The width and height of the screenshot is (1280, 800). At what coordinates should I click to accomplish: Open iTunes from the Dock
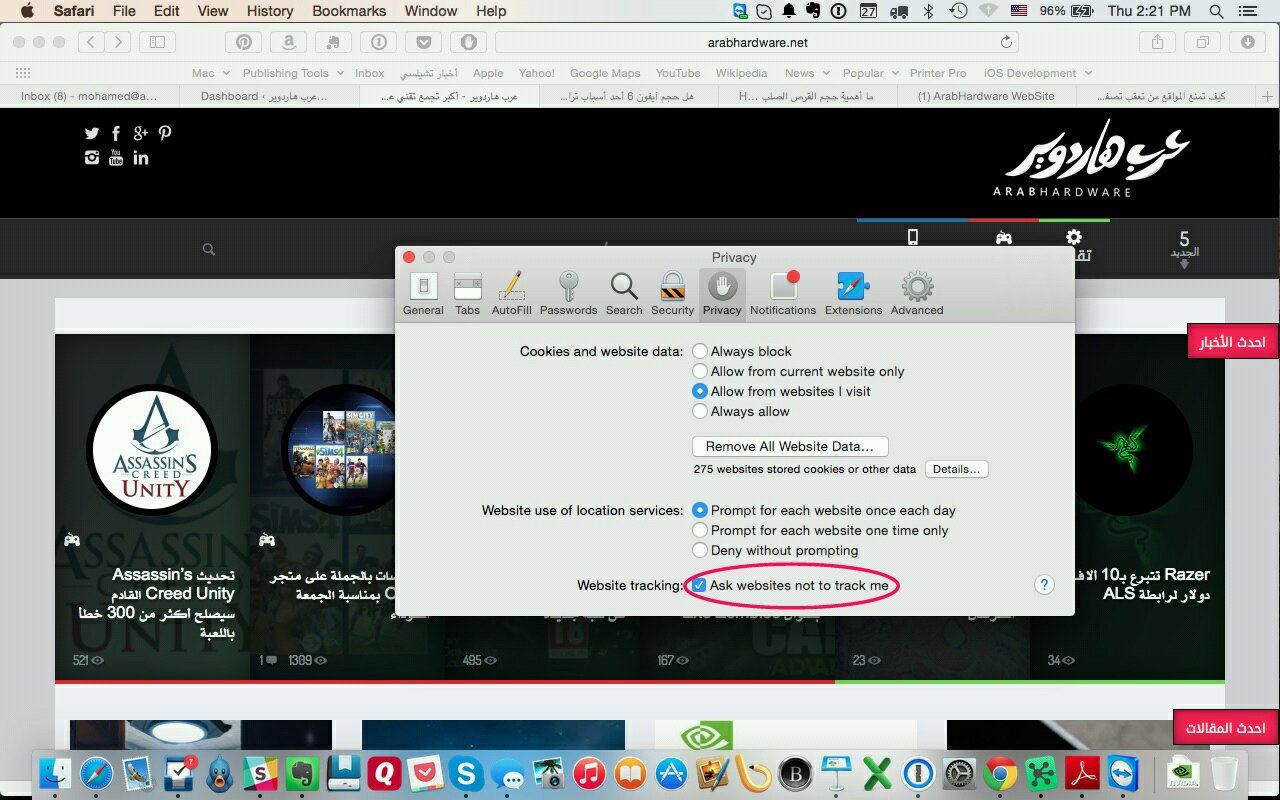click(589, 773)
